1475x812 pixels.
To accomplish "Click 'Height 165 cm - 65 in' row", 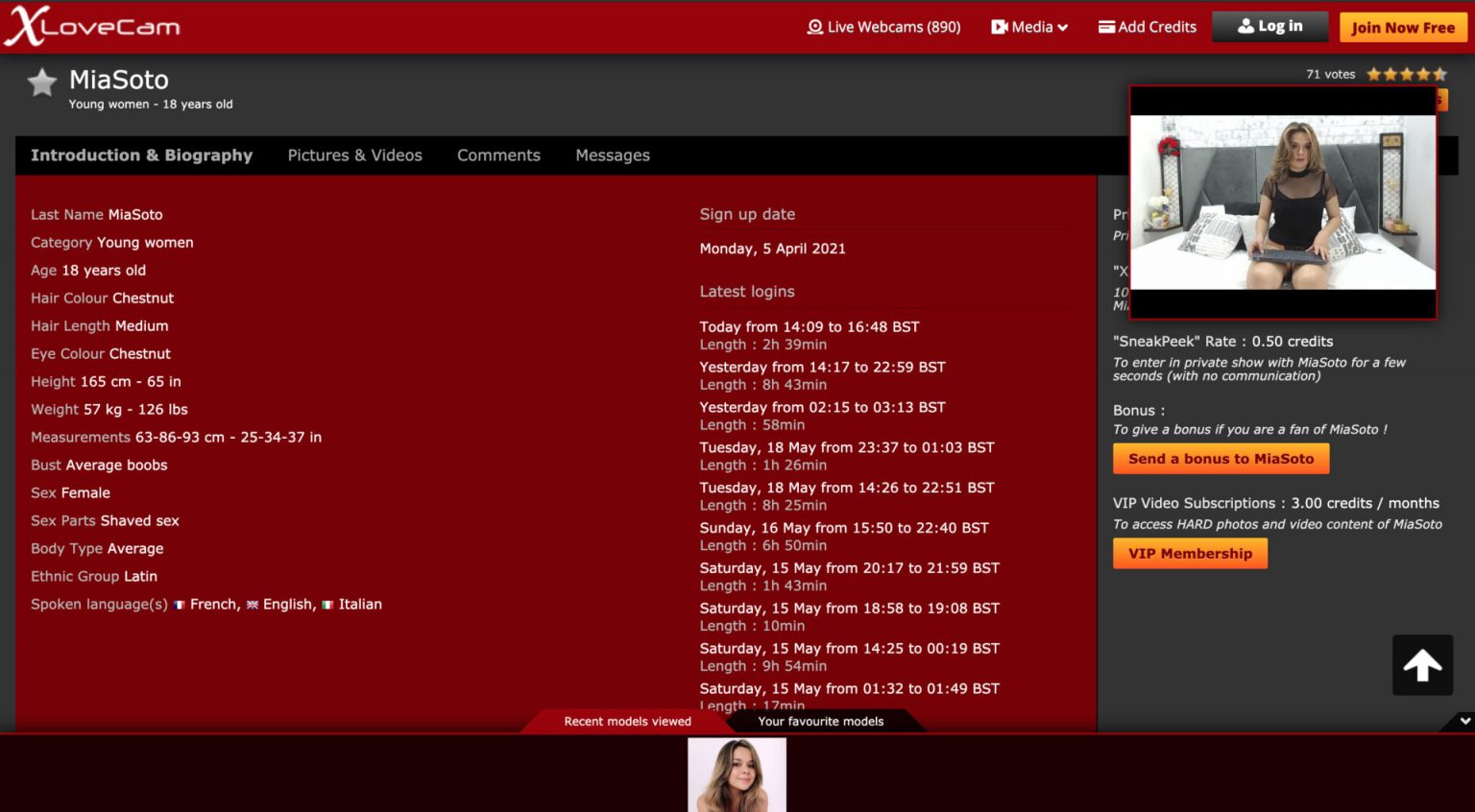I will pos(106,382).
